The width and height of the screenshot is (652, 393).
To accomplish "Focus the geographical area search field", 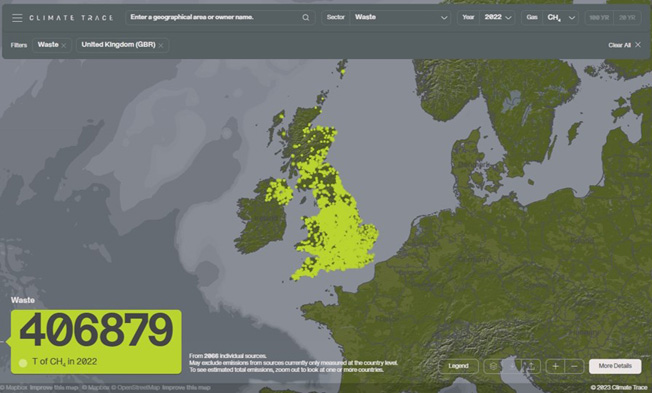I will pos(215,17).
